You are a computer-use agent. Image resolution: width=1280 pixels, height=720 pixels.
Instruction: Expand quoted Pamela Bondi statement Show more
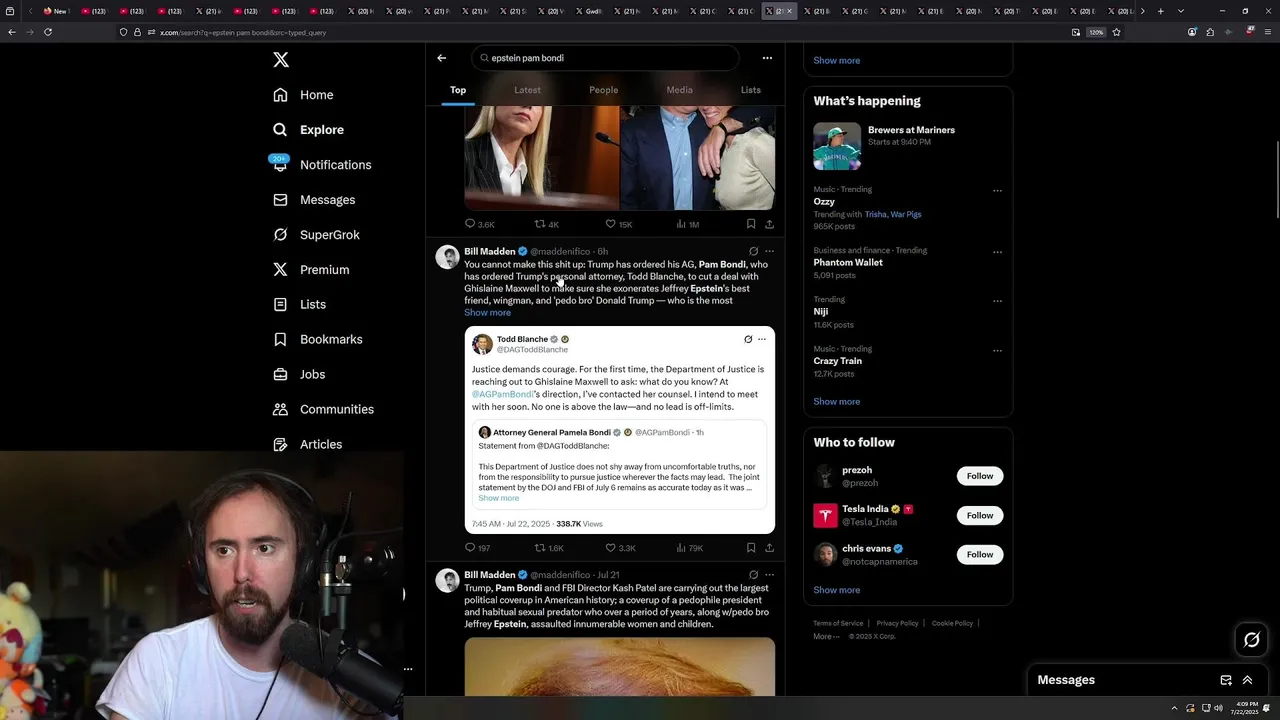click(498, 498)
